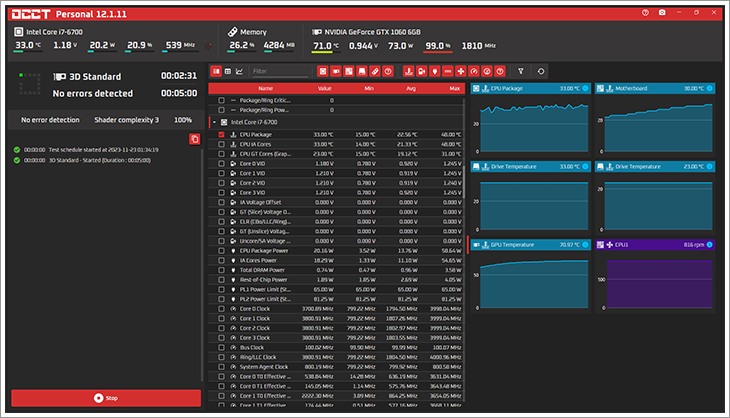Toggle the clock speed sensor filter icon
730x418 pixels.
[x=473, y=71]
